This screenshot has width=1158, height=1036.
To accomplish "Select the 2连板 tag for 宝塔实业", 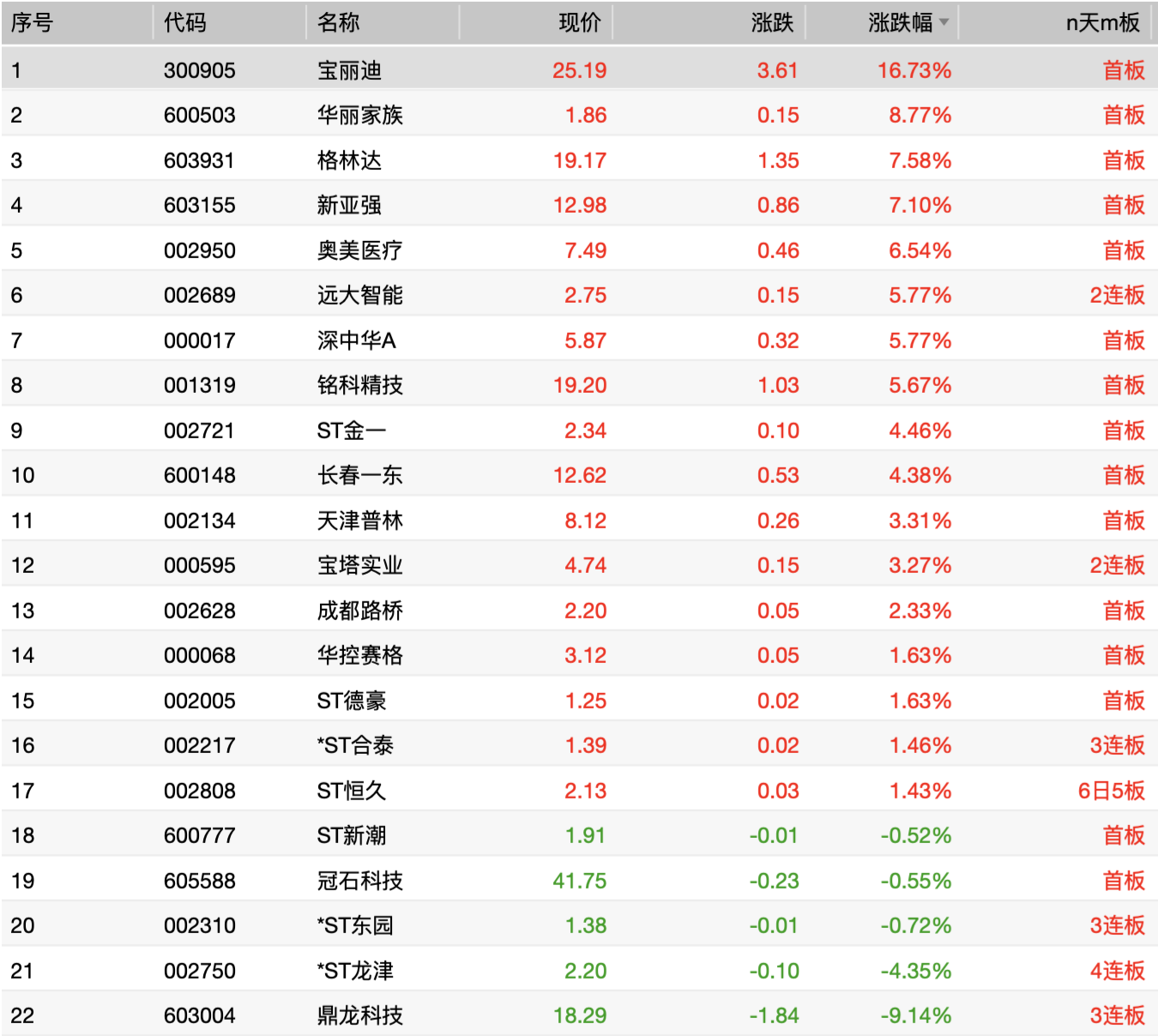I will pyautogui.click(x=1117, y=565).
